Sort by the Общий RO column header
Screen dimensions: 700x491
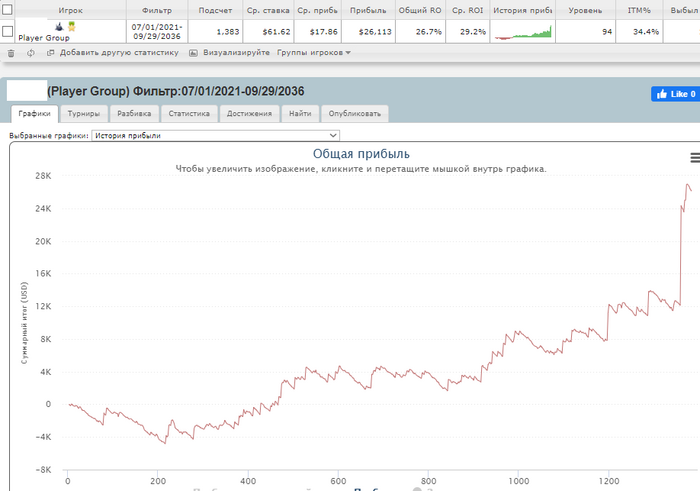(x=420, y=10)
